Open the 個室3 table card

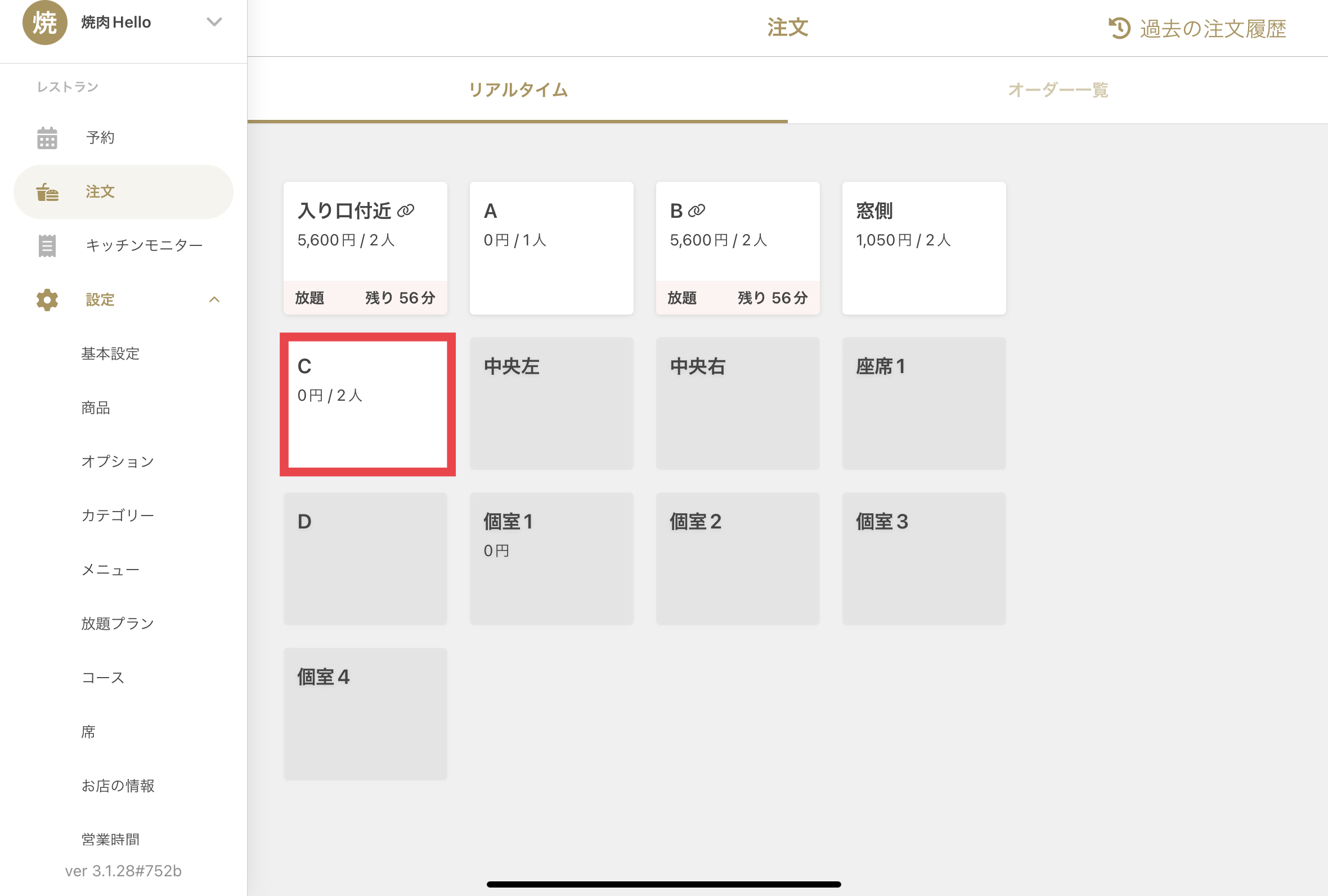pyautogui.click(x=924, y=559)
